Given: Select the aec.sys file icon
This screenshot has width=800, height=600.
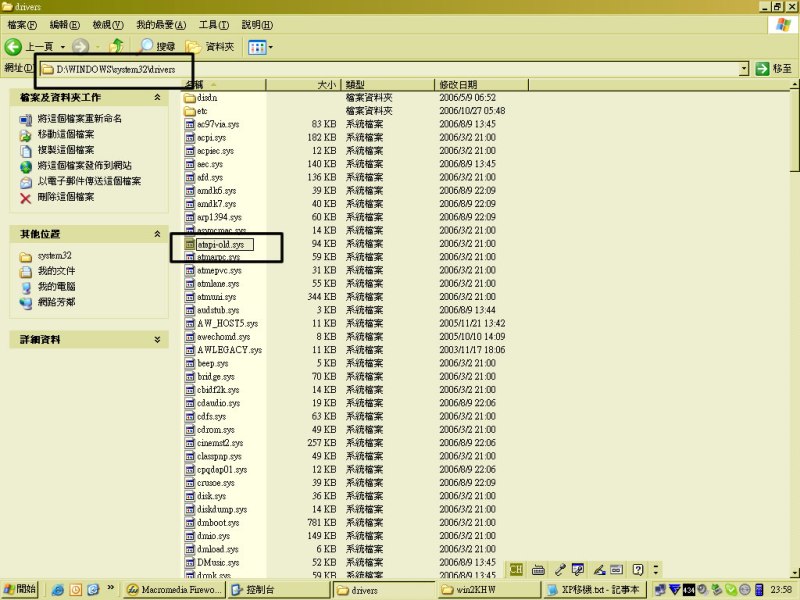Looking at the screenshot, I should click(x=190, y=164).
